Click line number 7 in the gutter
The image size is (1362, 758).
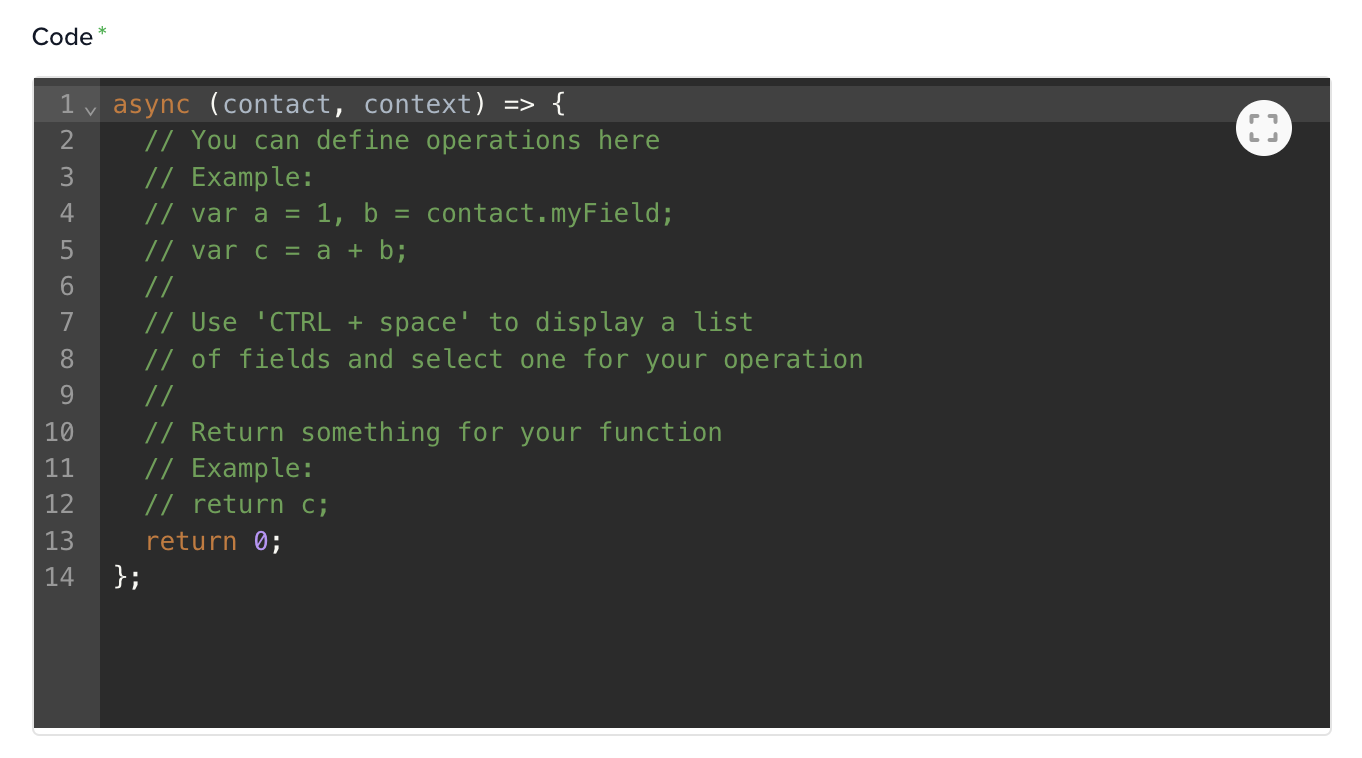pos(67,322)
